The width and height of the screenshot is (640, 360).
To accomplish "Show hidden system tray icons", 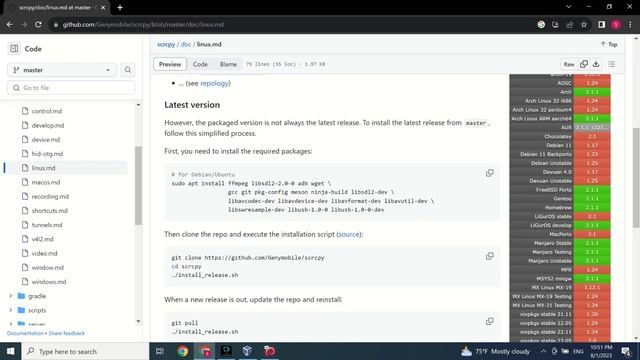I will click(x=543, y=351).
